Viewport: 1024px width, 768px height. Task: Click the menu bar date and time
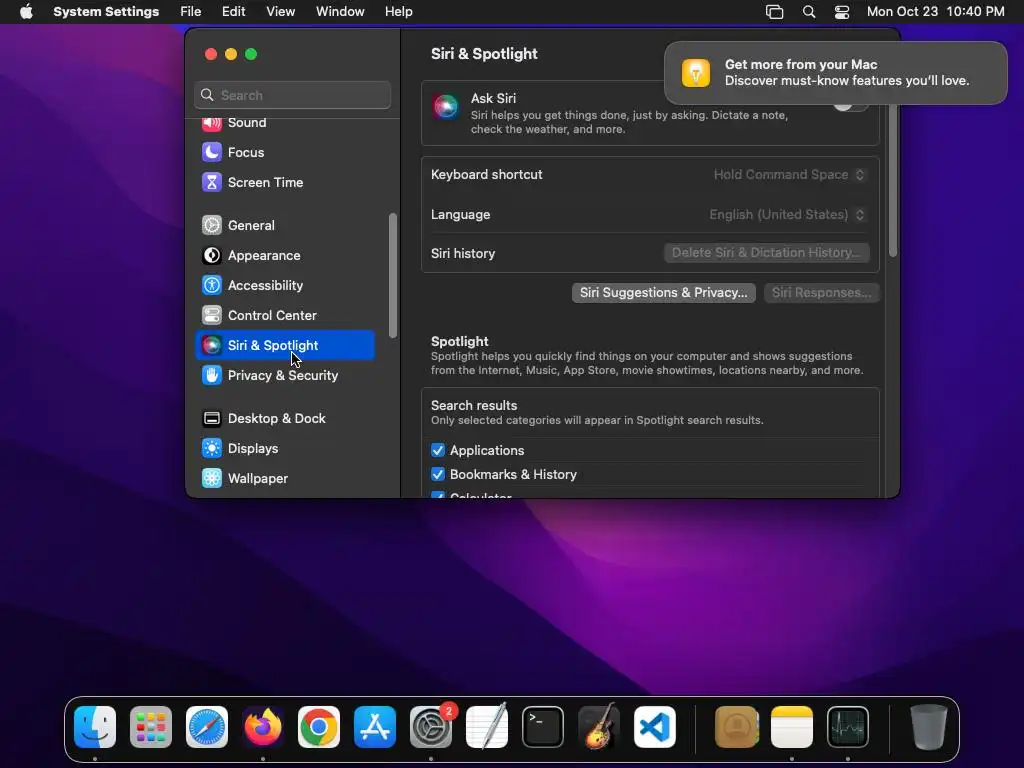coord(935,12)
